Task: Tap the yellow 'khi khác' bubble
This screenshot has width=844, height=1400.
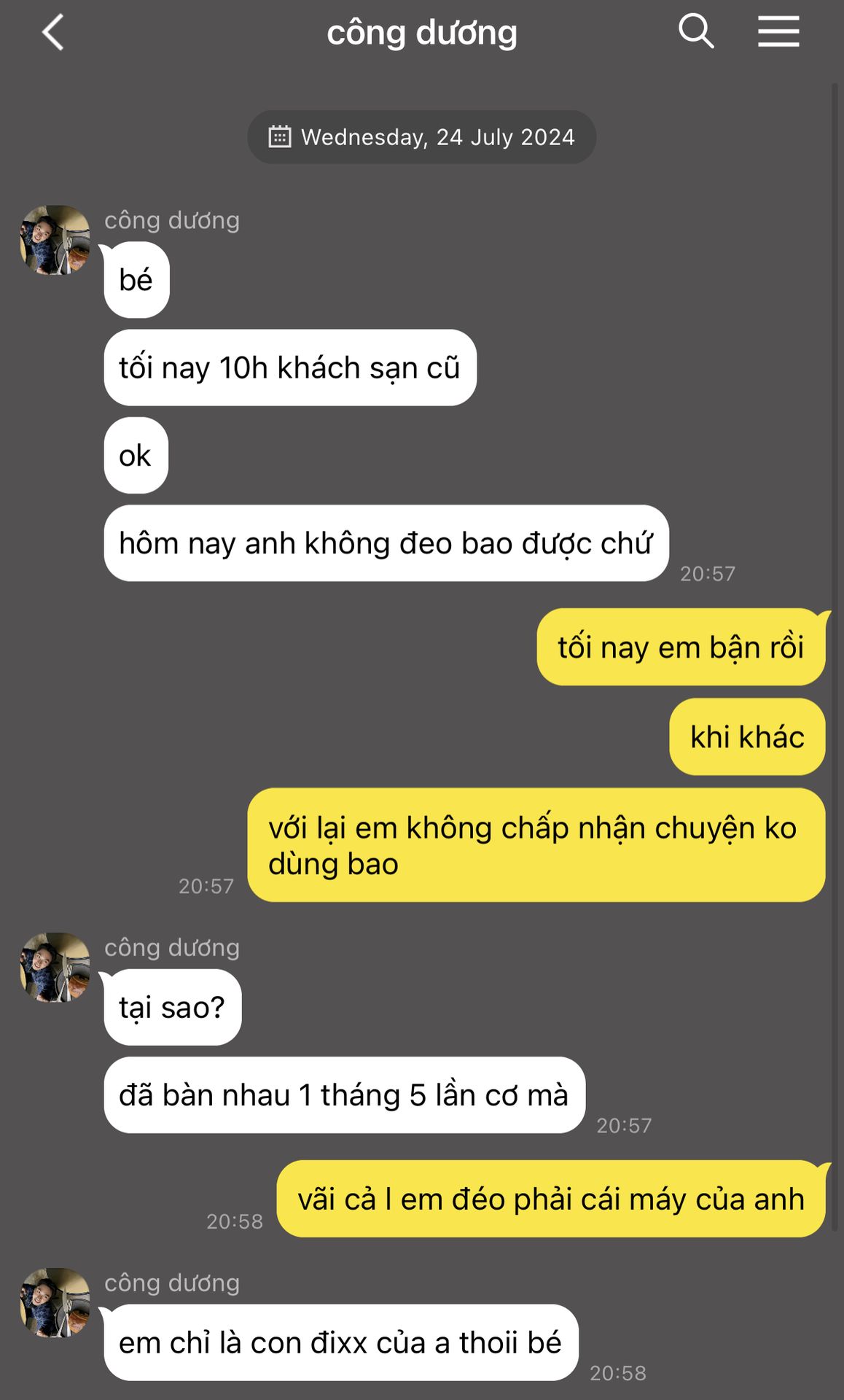Action: click(x=747, y=737)
